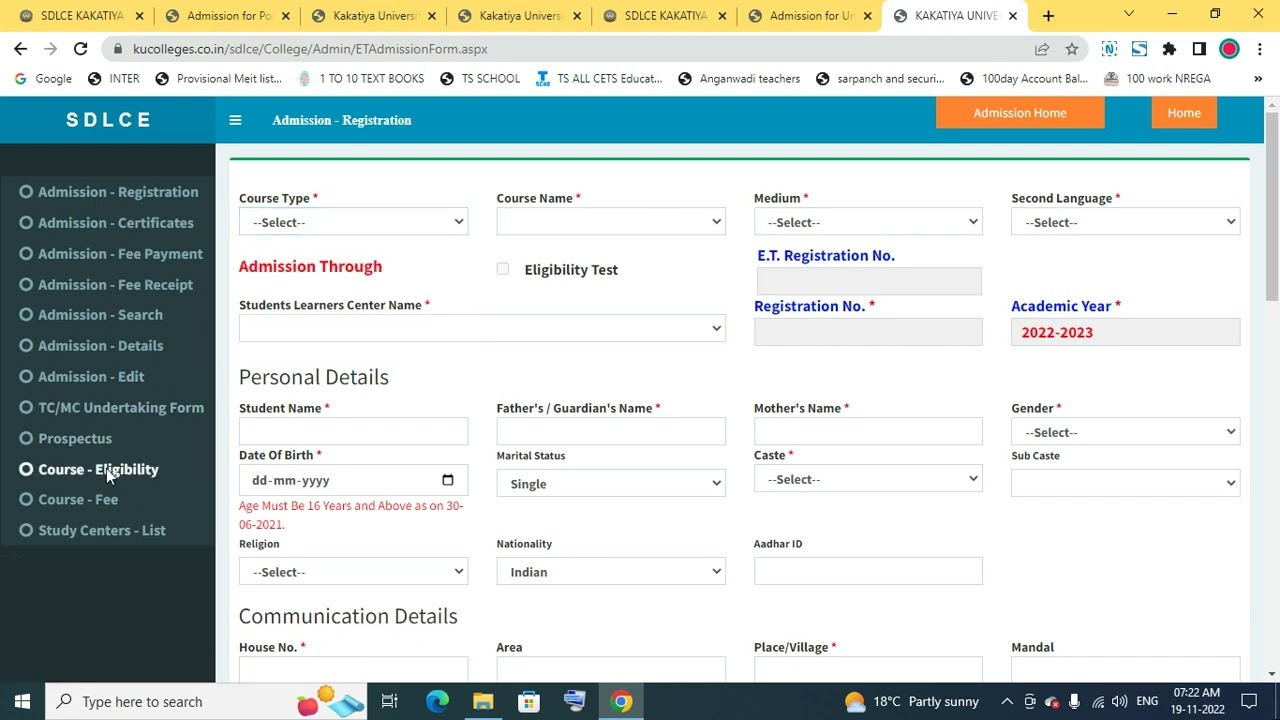1280x720 pixels.
Task: Click the volume speaker icon in system tray
Action: point(1119,702)
